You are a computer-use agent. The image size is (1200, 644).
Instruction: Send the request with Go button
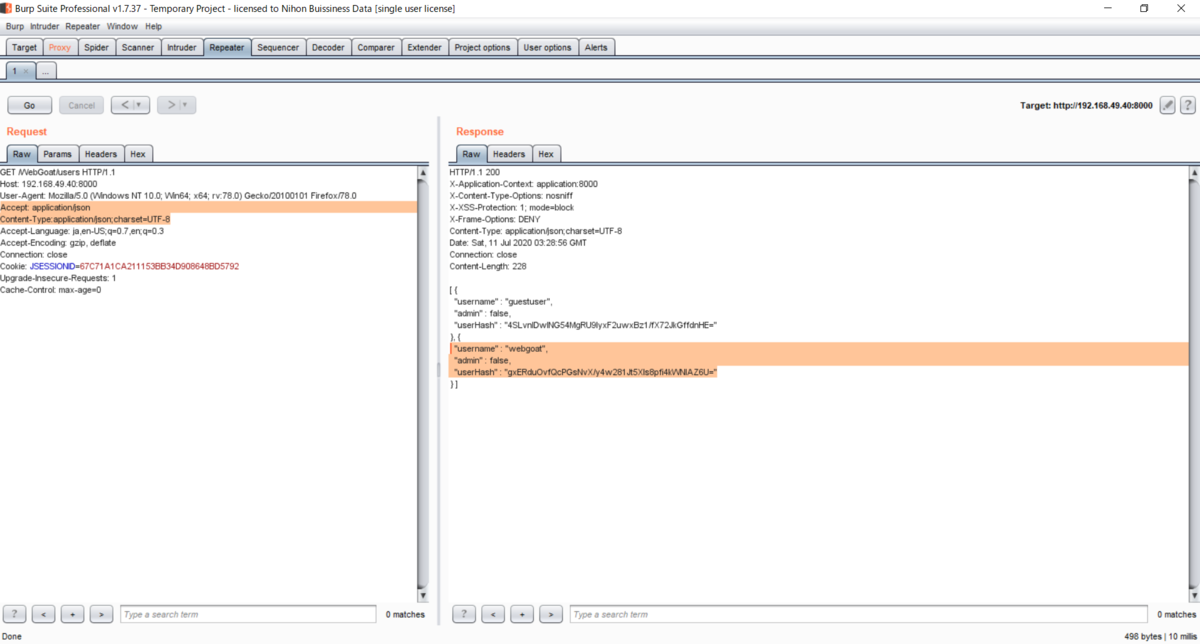[30, 105]
